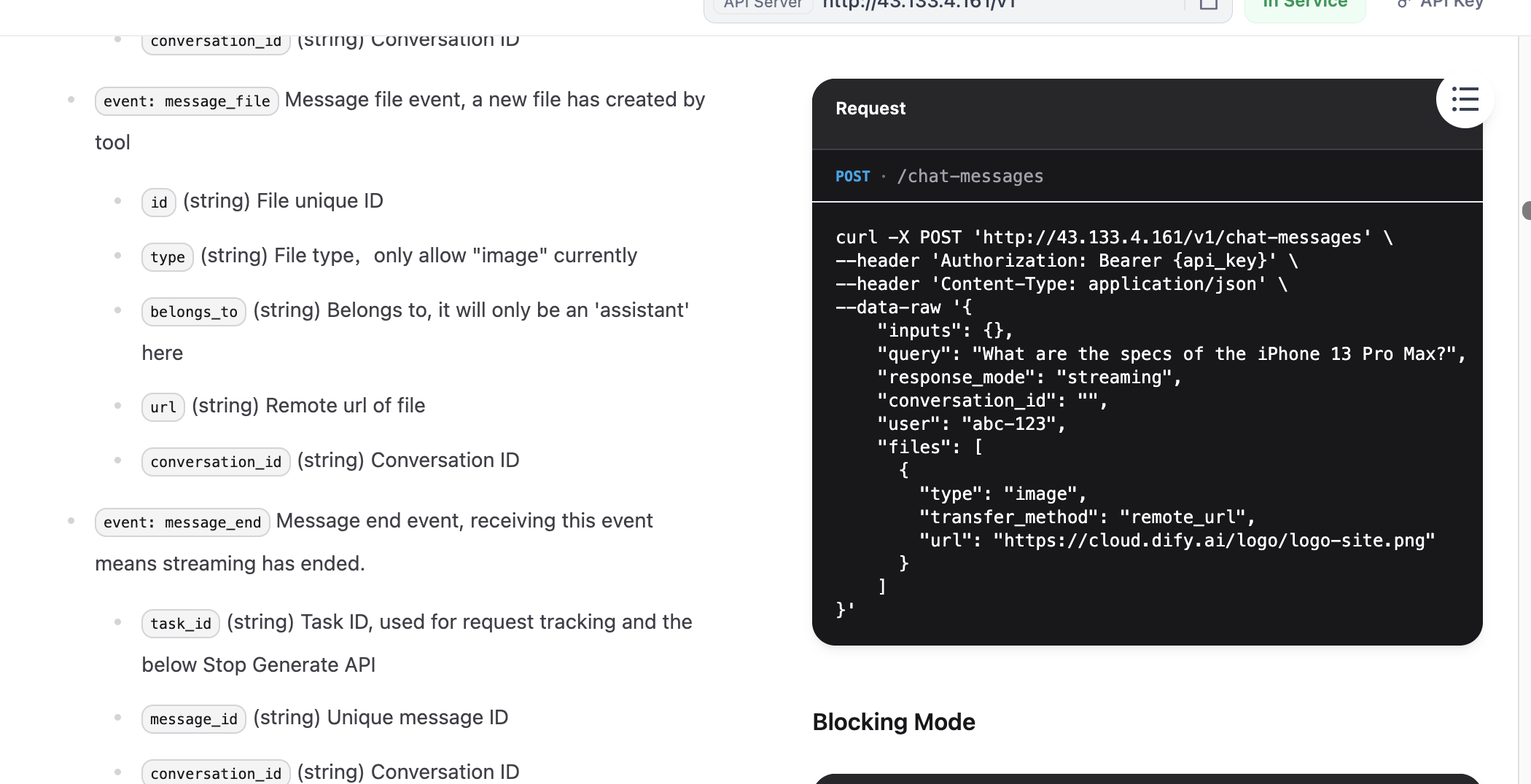Copy the API server URL
The image size is (1531, 784).
tap(1208, 4)
